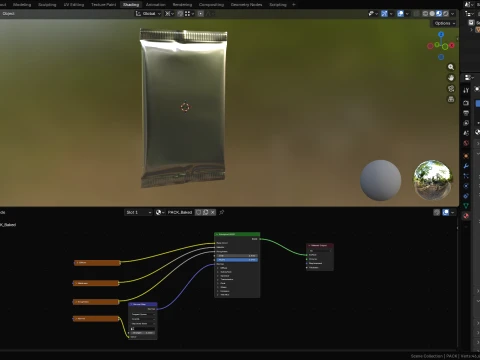Open the Object properties tab
Viewport: 480px width, 360px height.
[466, 156]
